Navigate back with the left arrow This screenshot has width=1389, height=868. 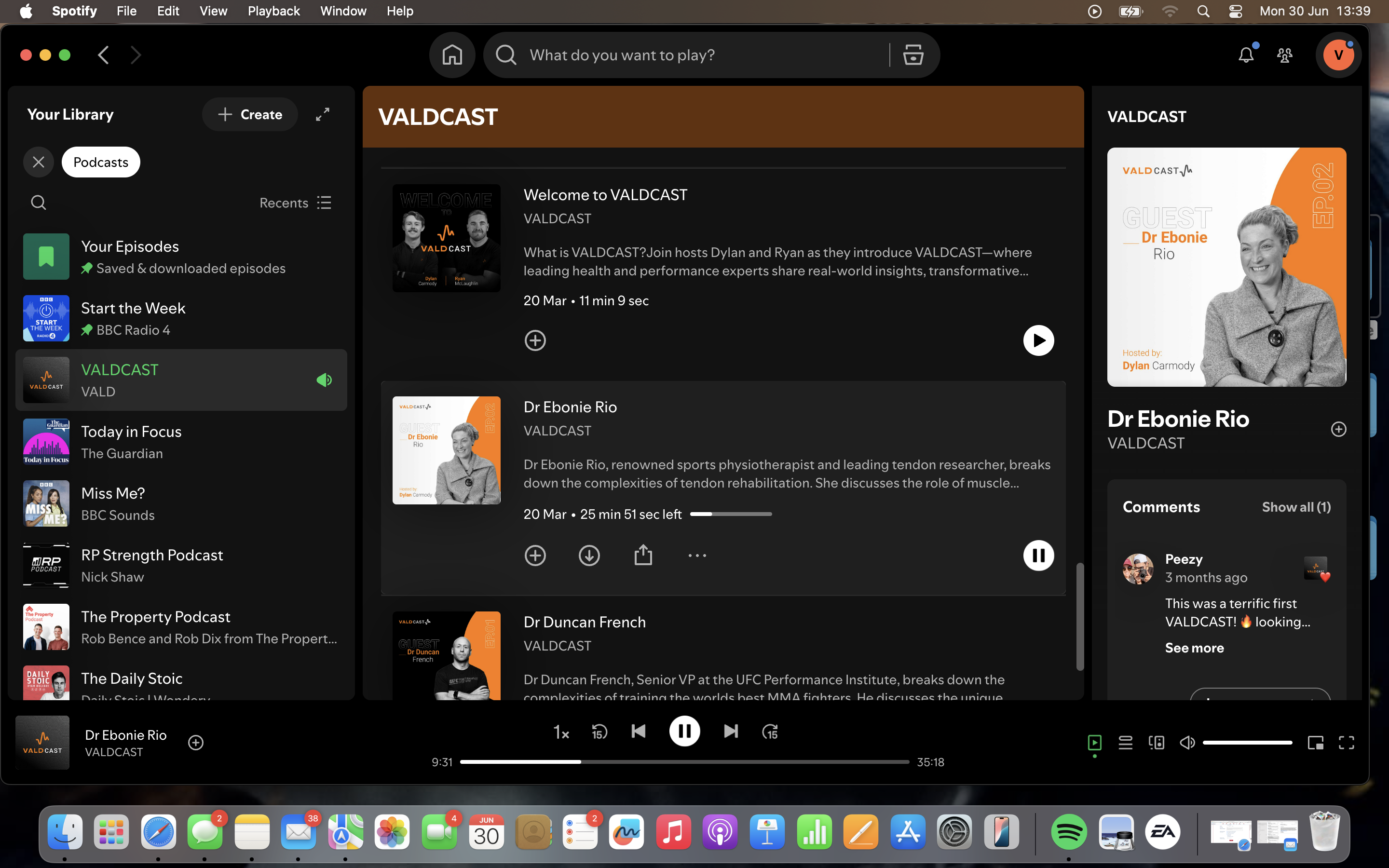pyautogui.click(x=103, y=55)
